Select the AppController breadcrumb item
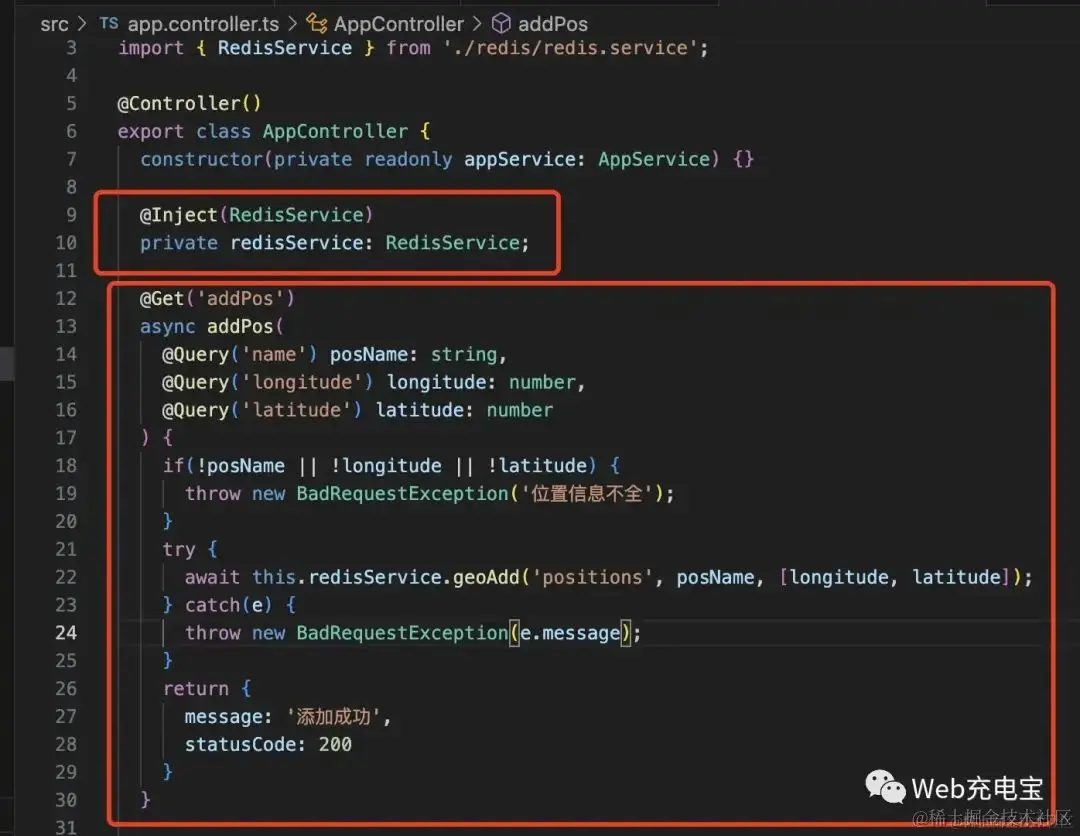Viewport: 1080px width, 836px height. [399, 24]
